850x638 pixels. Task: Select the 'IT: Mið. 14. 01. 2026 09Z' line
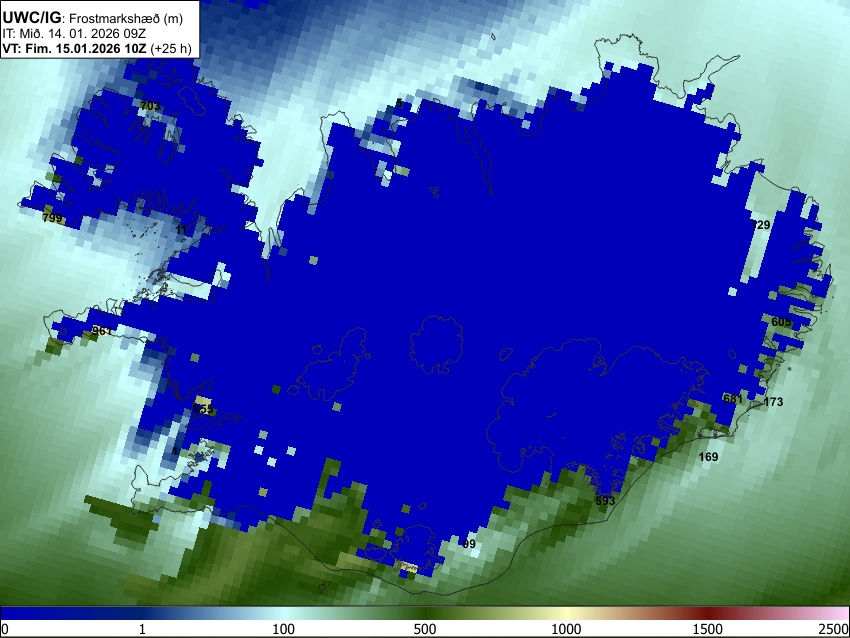click(74, 34)
